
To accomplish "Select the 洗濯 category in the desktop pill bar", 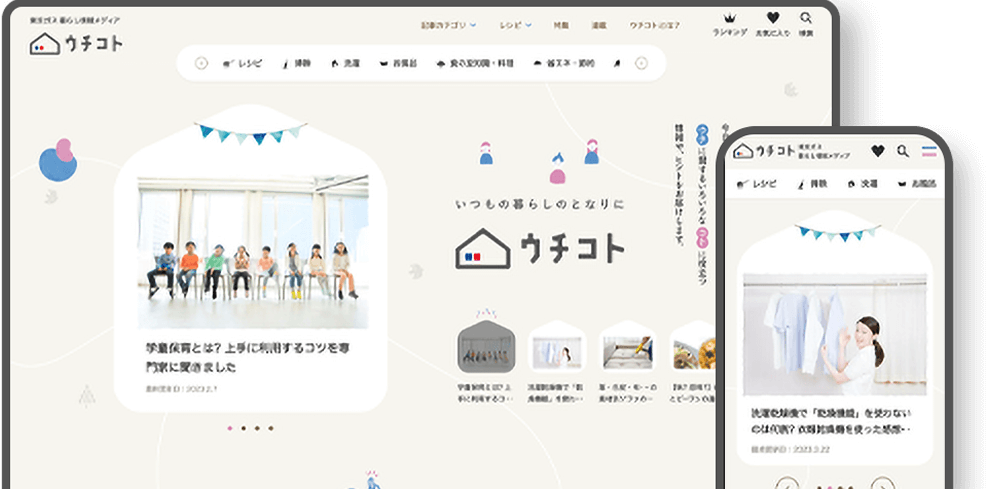I will 345,63.
